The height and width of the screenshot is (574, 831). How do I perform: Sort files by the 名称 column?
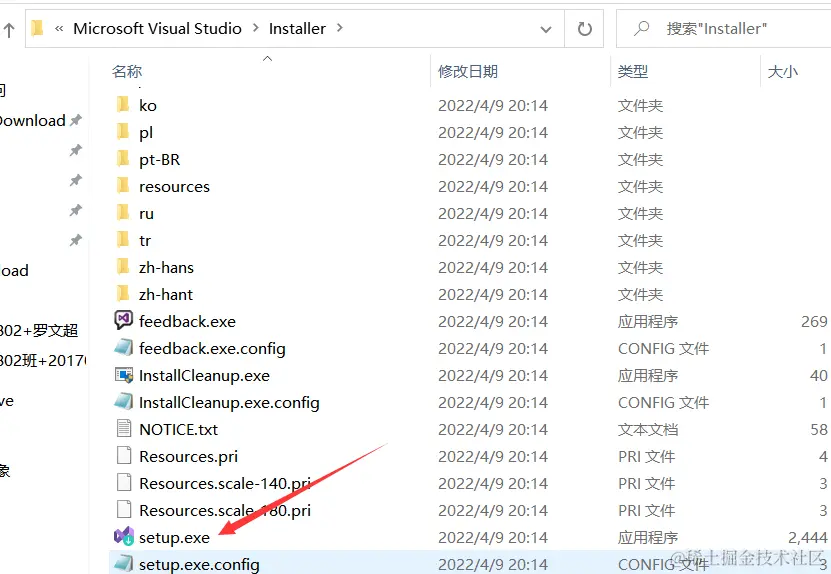(127, 71)
